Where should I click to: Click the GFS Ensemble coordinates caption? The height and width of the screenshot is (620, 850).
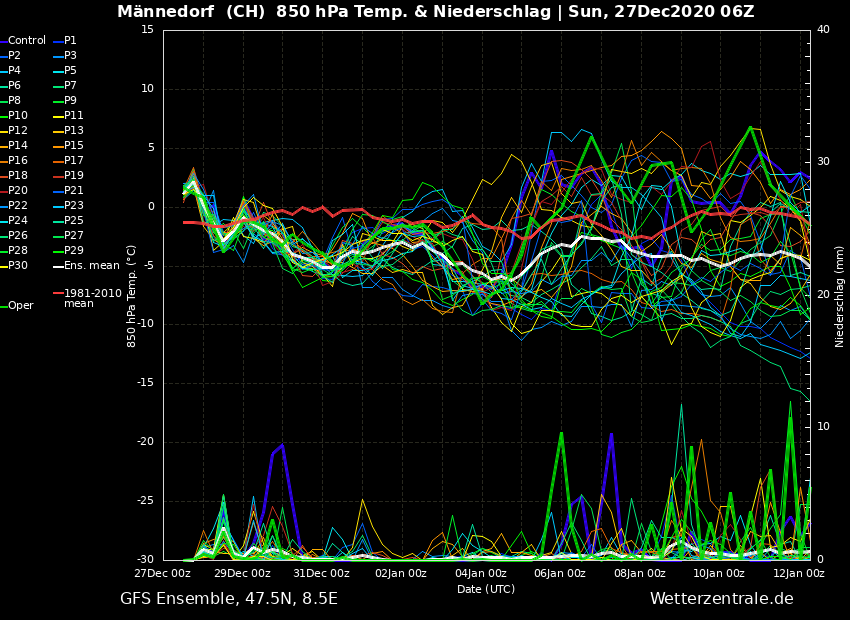tap(229, 599)
